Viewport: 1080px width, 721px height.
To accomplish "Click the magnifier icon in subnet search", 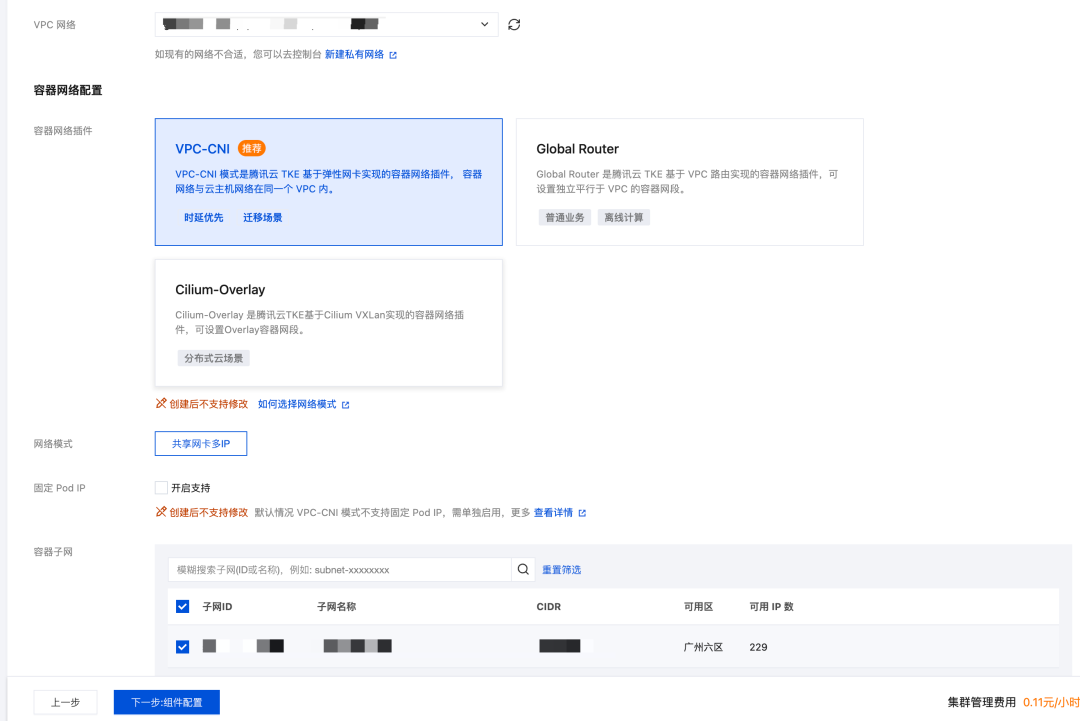I will pyautogui.click(x=522, y=569).
